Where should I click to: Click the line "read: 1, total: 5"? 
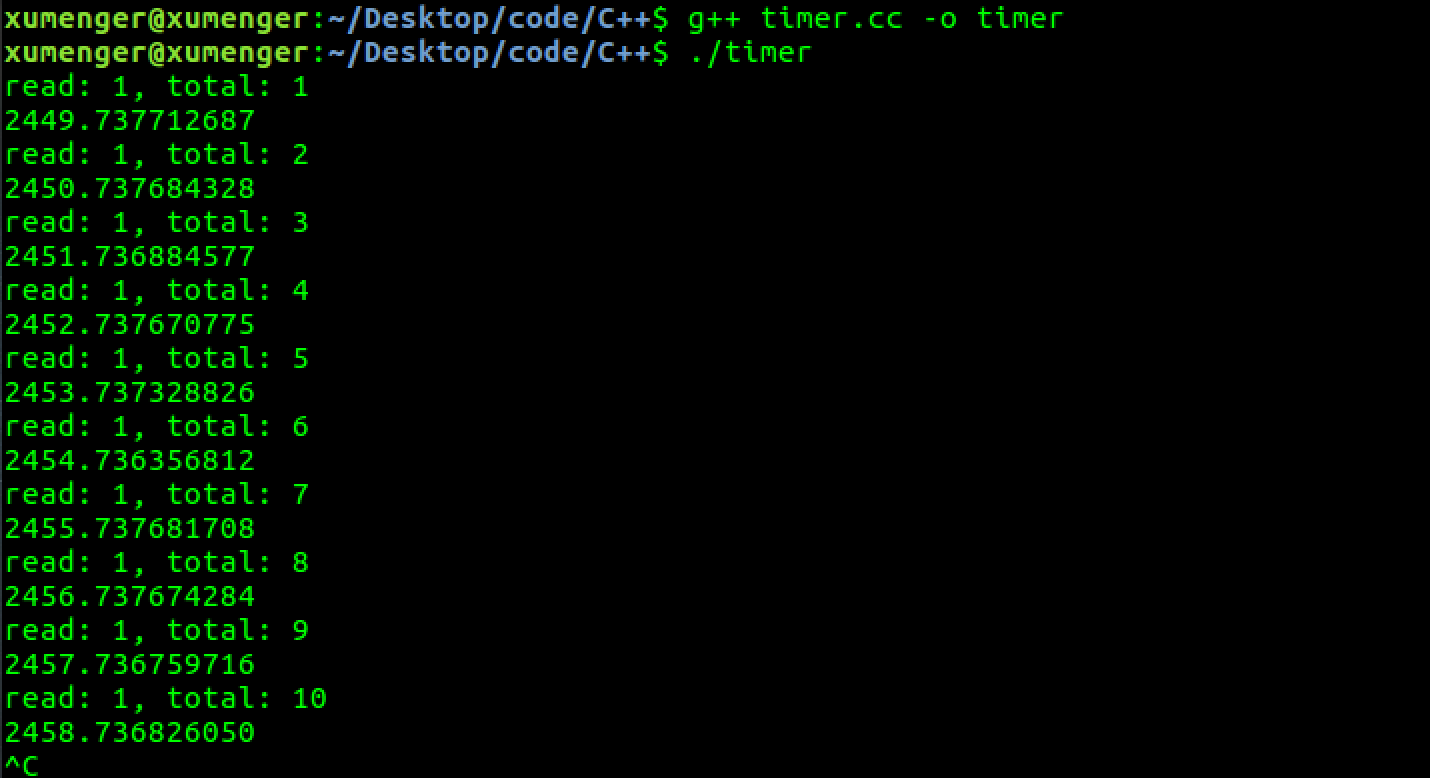[157, 359]
